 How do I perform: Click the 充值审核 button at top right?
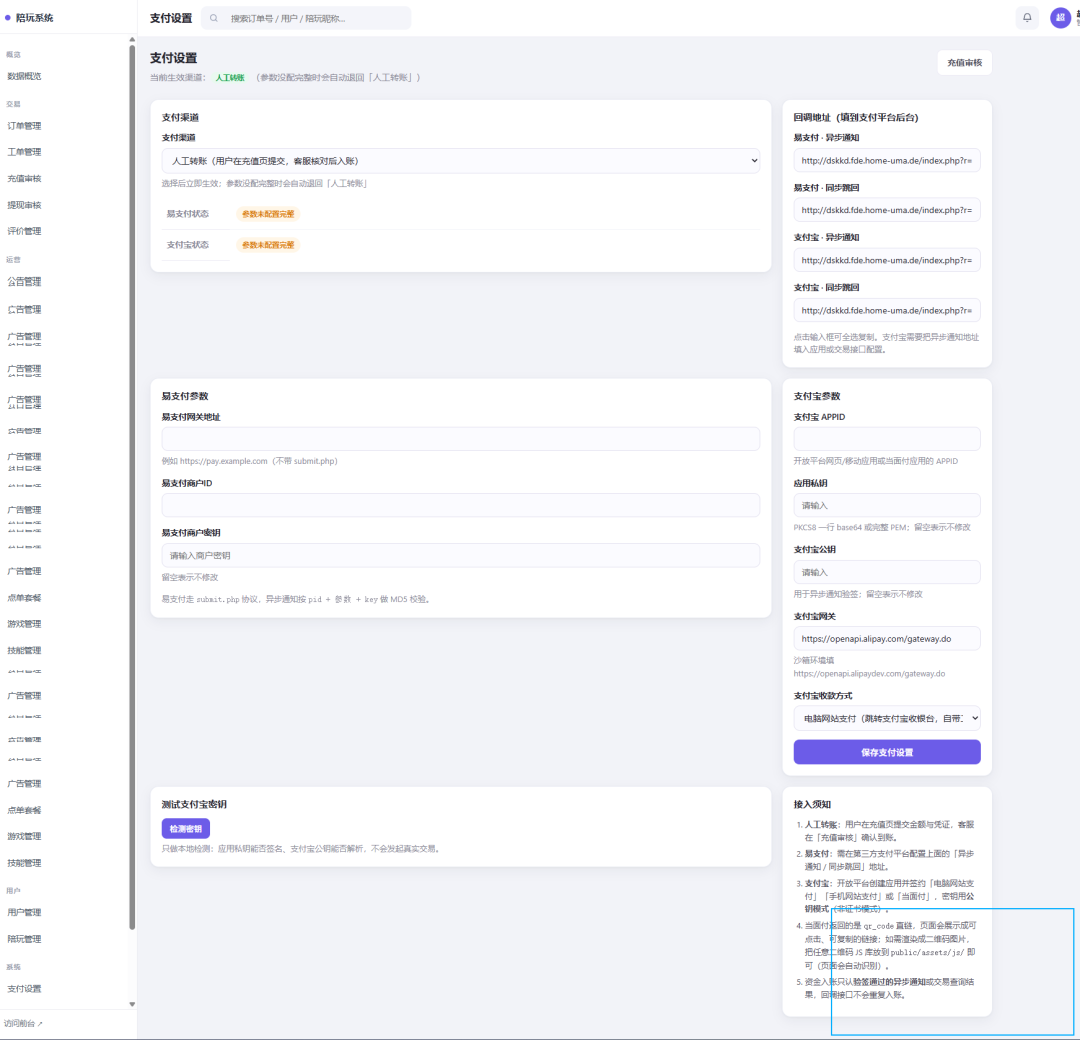coord(964,63)
